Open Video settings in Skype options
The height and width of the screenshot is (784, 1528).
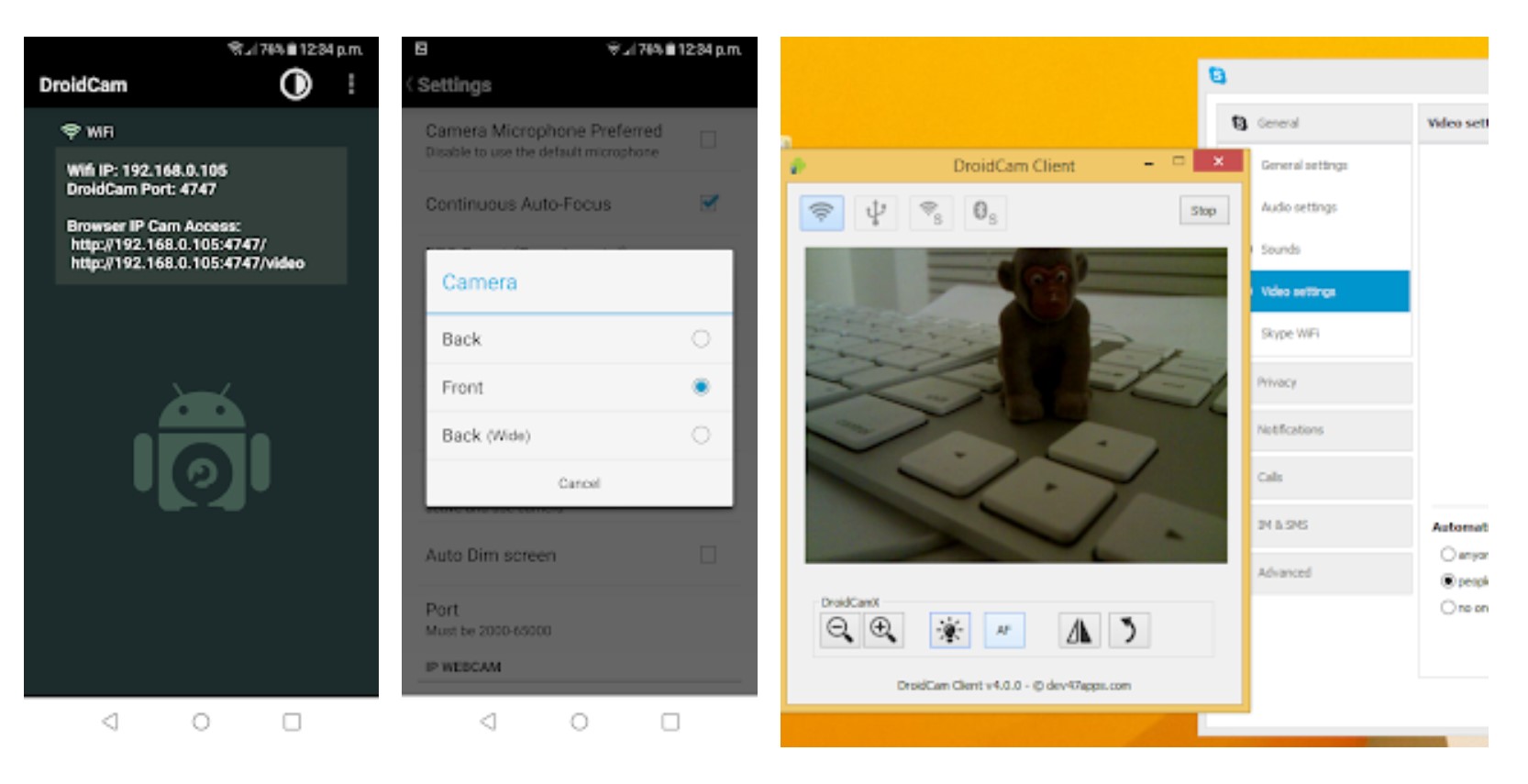click(x=1331, y=292)
